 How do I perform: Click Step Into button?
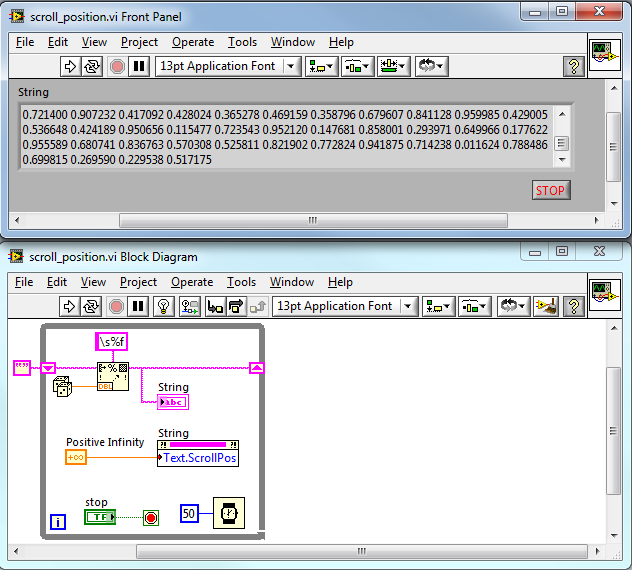(x=215, y=306)
